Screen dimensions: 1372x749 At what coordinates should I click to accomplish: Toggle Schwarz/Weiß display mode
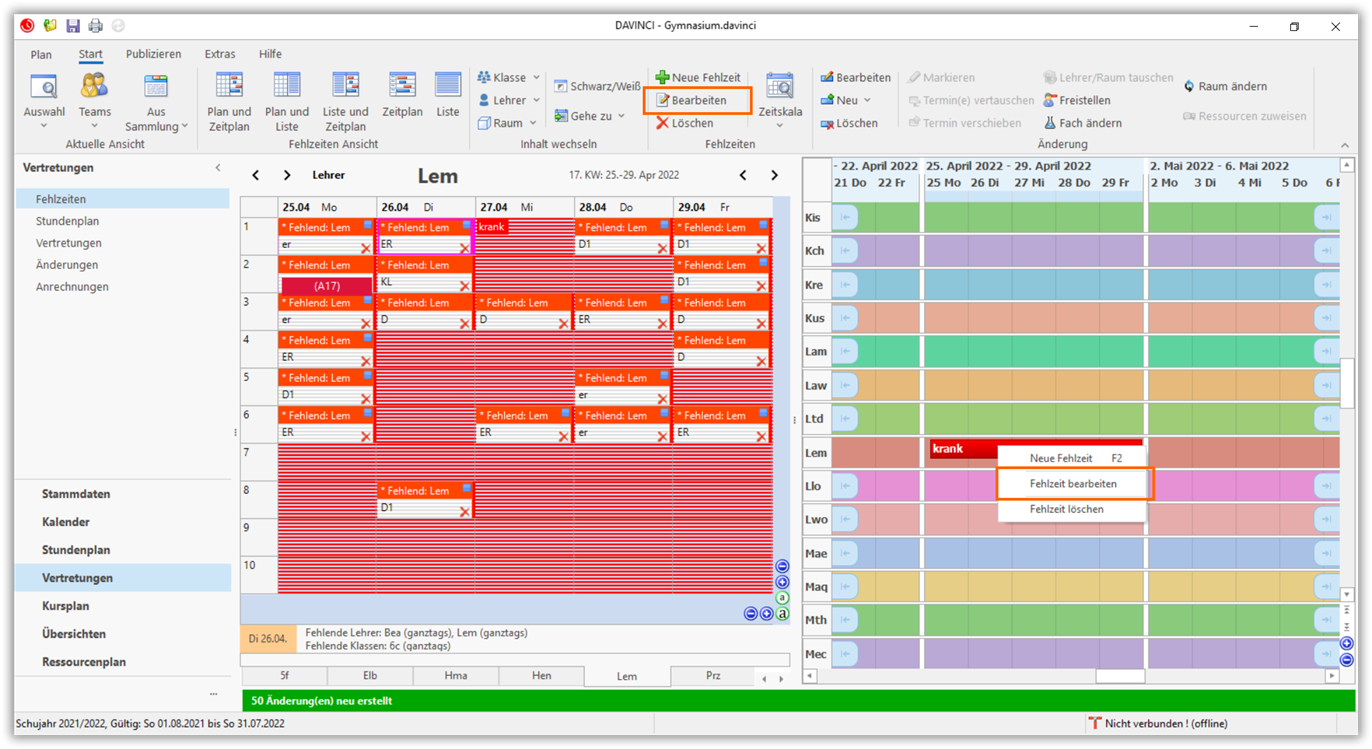597,86
